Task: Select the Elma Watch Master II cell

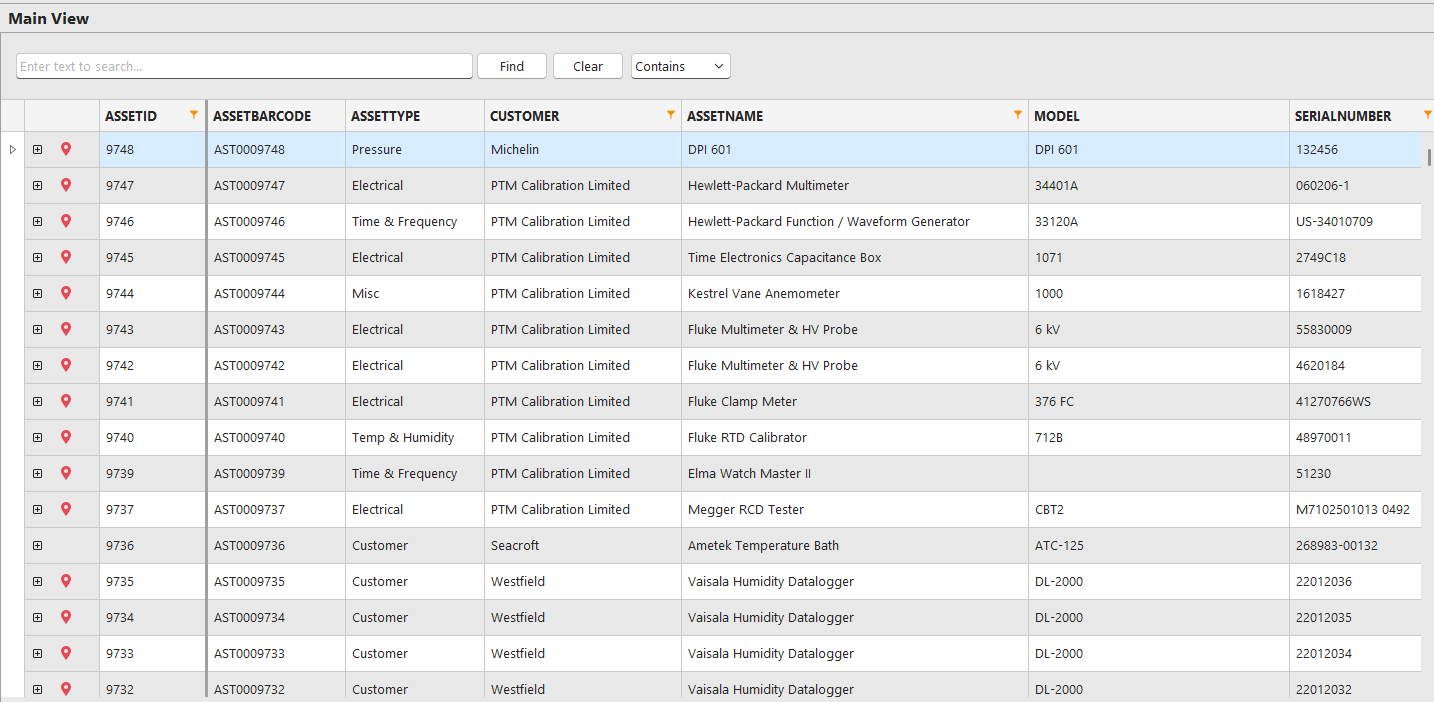Action: (x=855, y=473)
